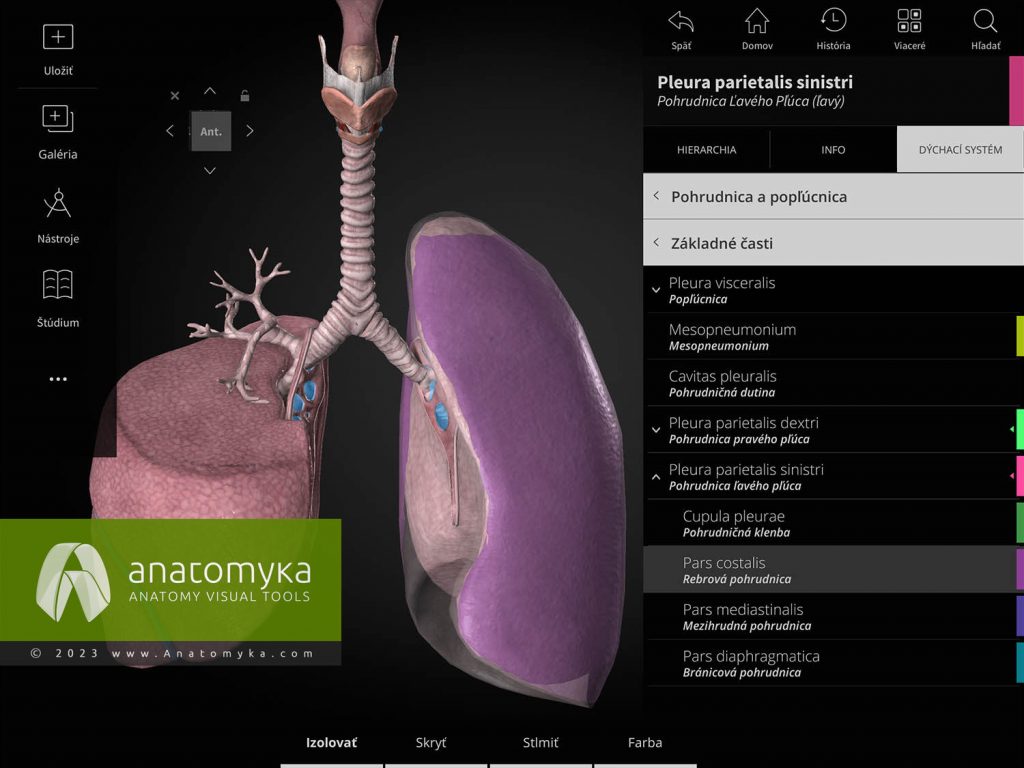Switch to the INFO tab
Image resolution: width=1024 pixels, height=768 pixels.
pos(833,150)
